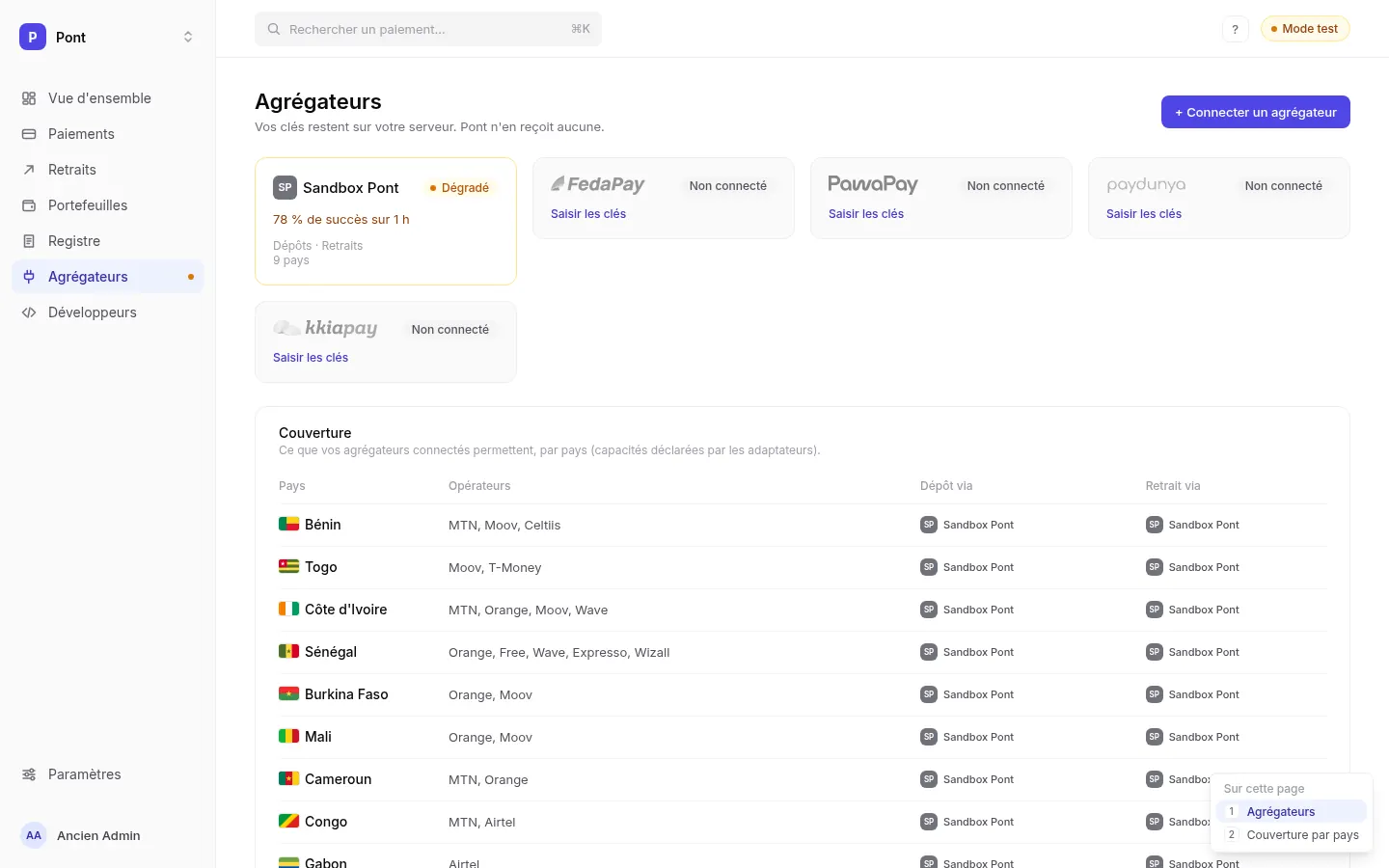Click the Sénégal flag icon
The height and width of the screenshot is (868, 1389).
(288, 652)
